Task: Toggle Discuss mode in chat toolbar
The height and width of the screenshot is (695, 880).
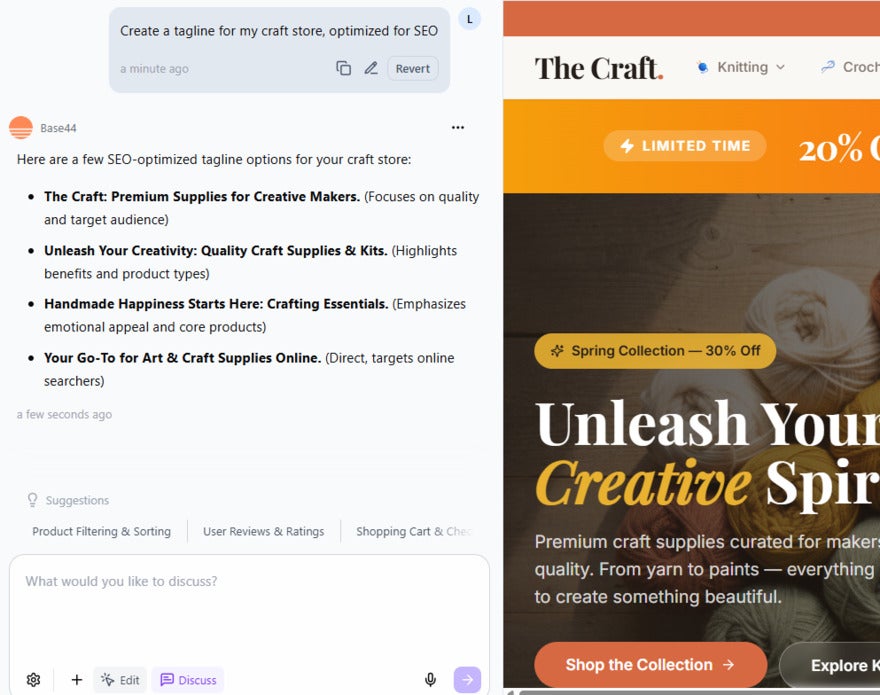Action: tap(188, 680)
